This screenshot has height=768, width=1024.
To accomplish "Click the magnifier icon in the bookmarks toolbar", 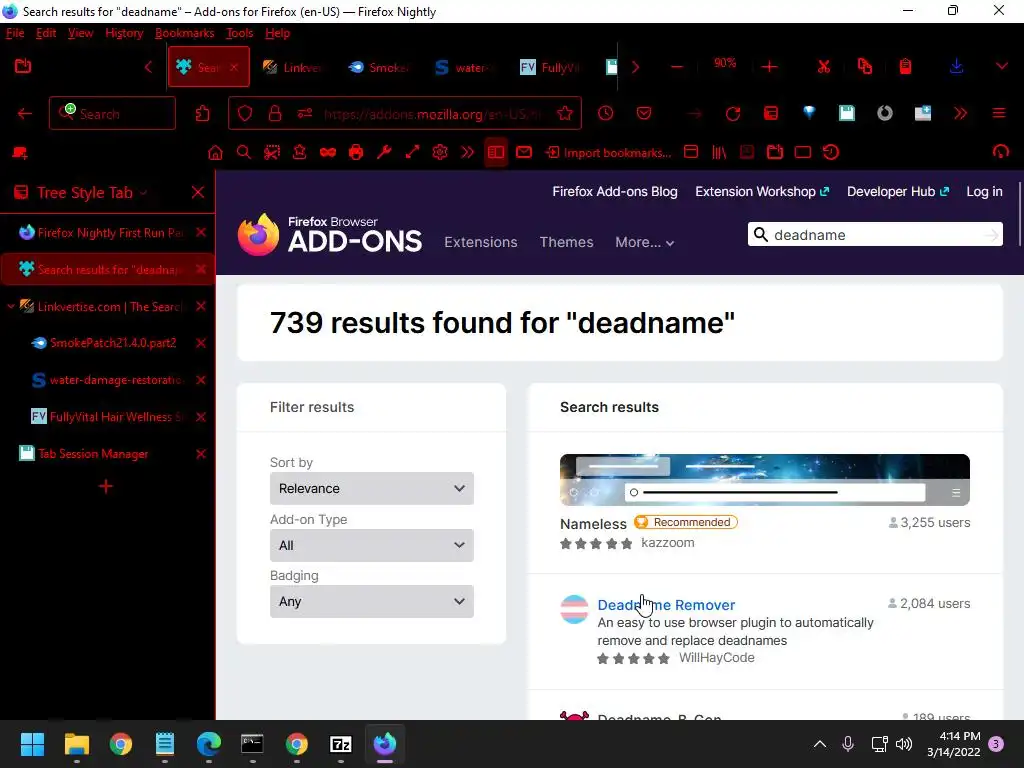I will coord(244,153).
